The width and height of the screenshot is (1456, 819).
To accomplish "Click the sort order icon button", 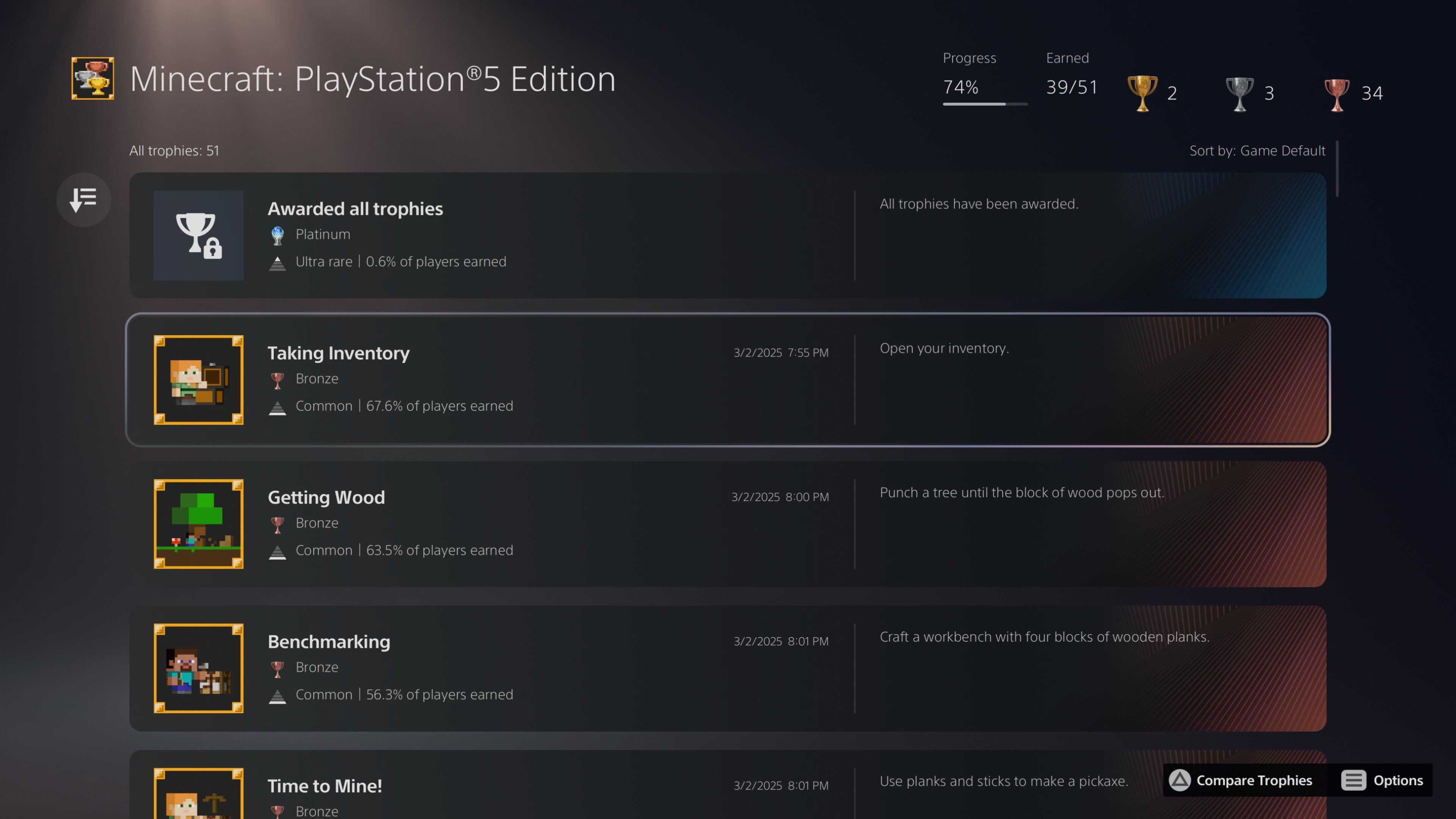I will [84, 199].
